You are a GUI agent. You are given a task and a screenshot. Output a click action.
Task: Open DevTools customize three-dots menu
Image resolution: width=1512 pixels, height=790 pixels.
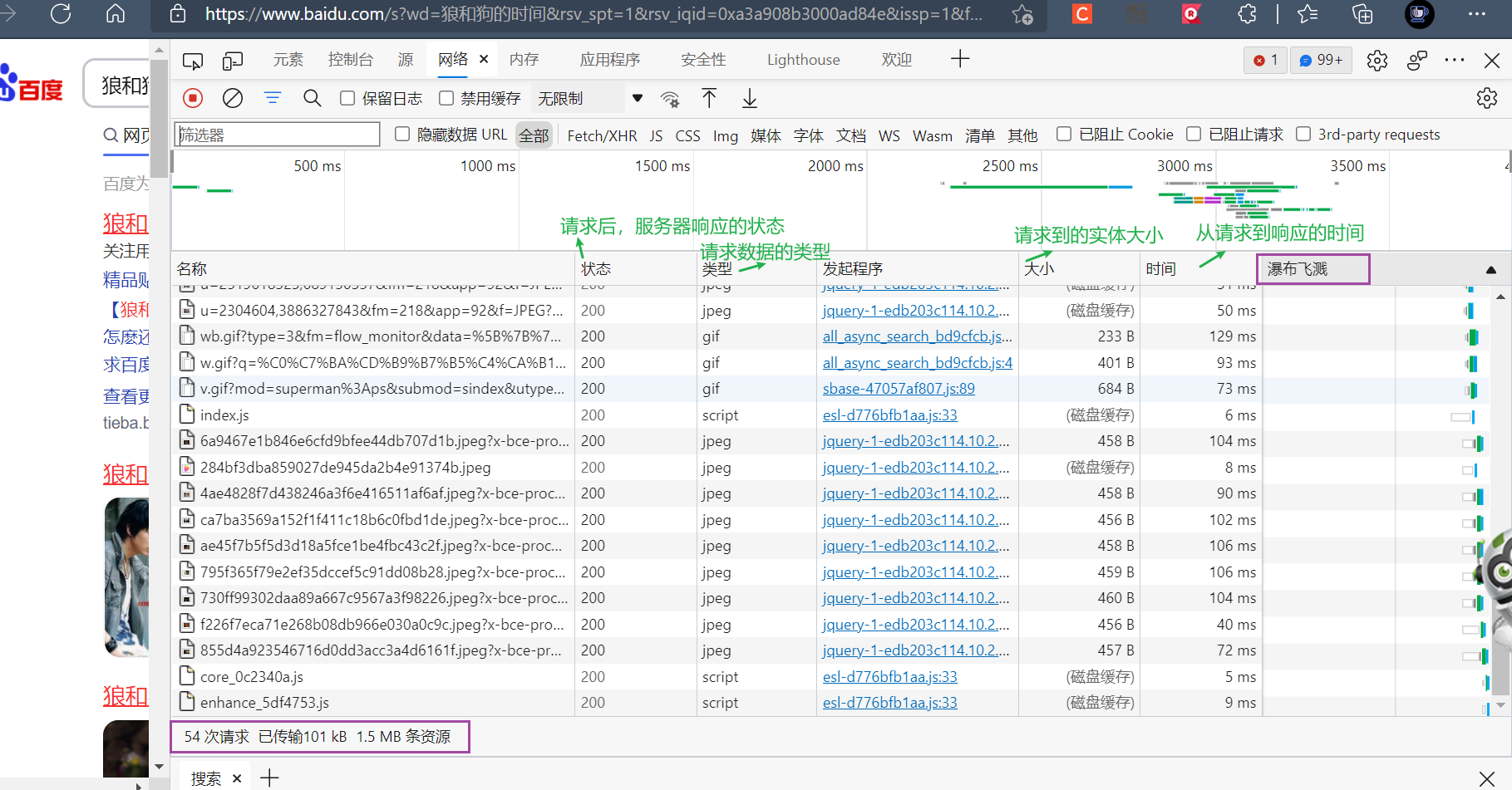[x=1455, y=60]
